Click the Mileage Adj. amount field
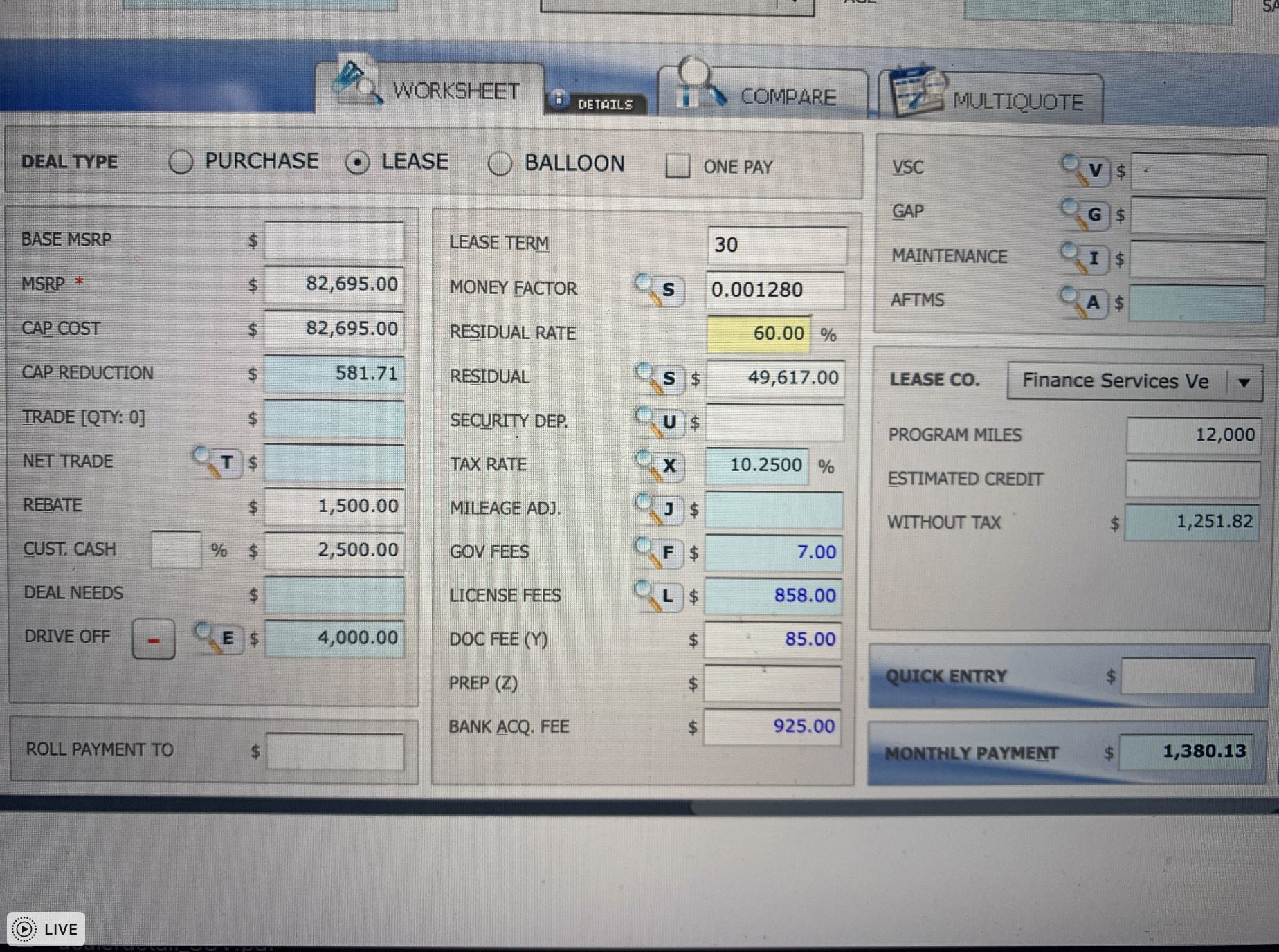The width and height of the screenshot is (1279, 952). coord(774,510)
